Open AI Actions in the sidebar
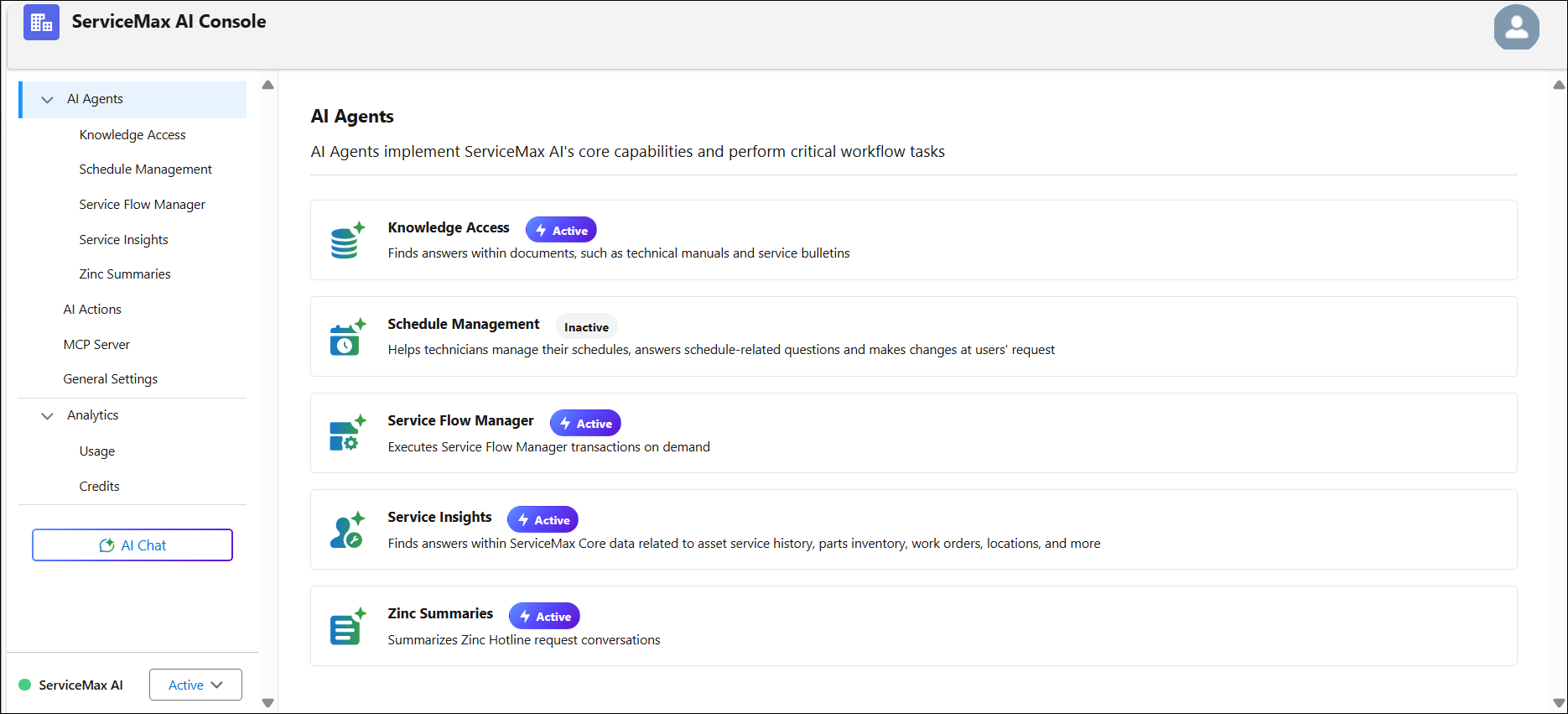This screenshot has height=714, width=1568. click(x=92, y=309)
